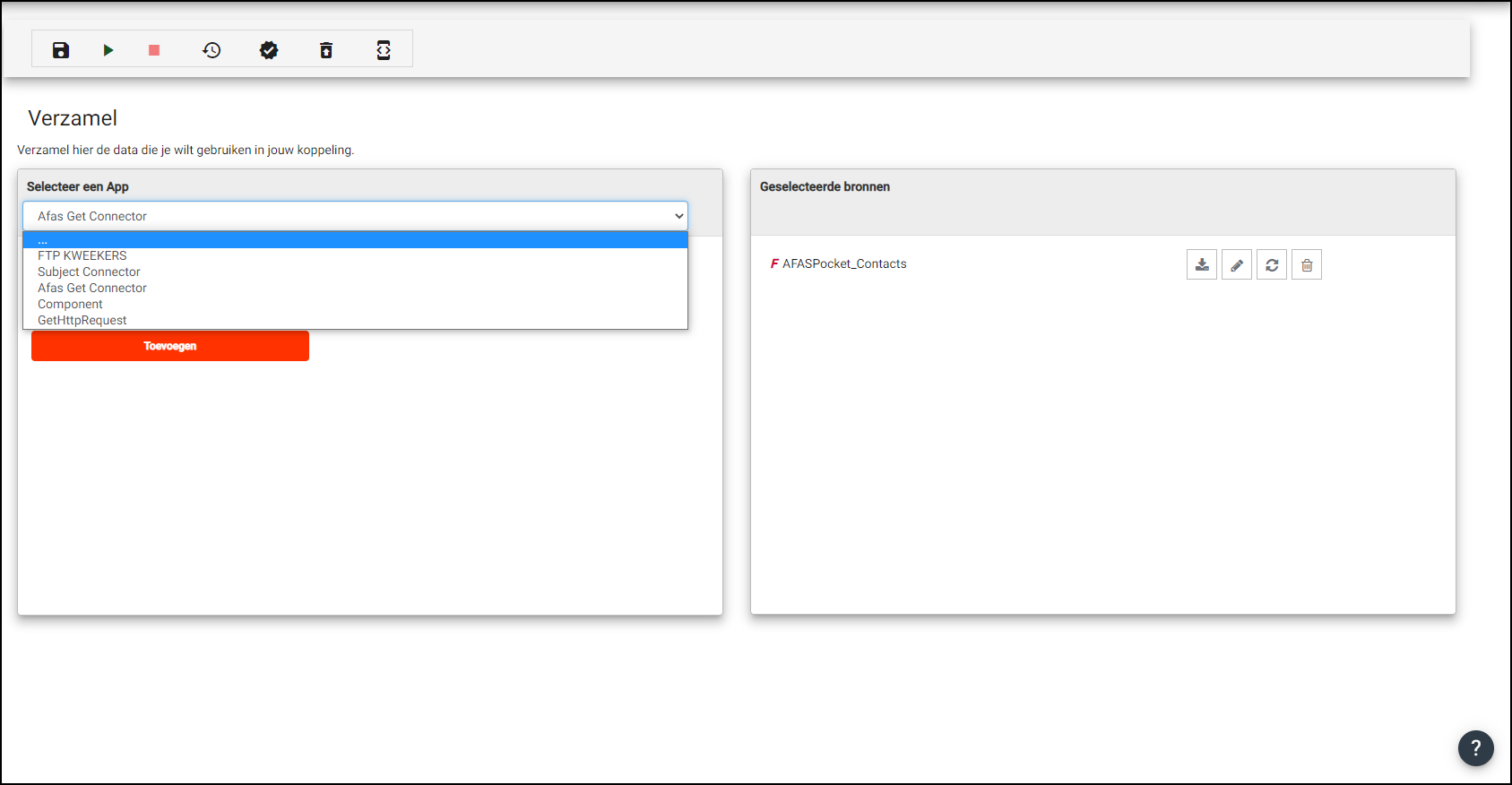Pick Afas Get Connector list option

pyautogui.click(x=92, y=288)
